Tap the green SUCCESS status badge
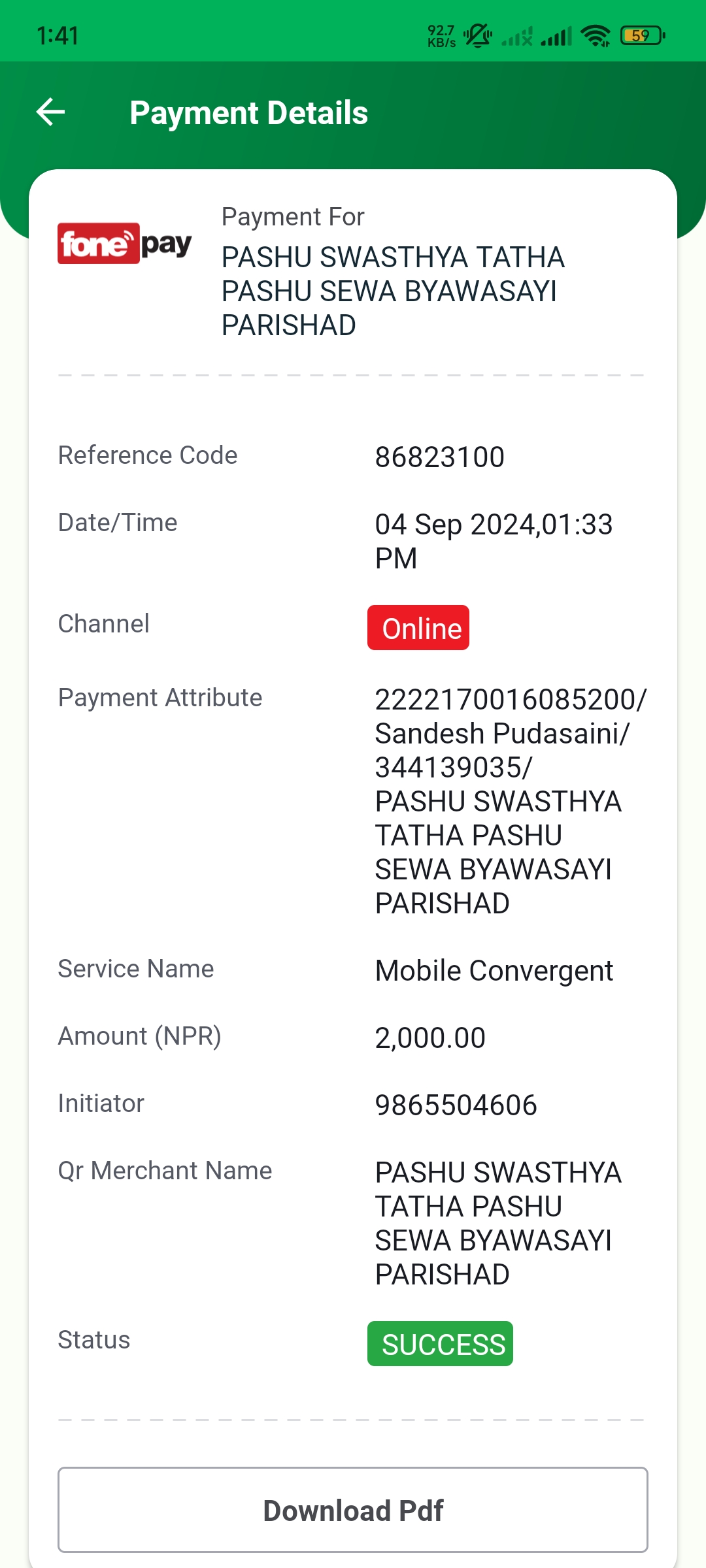The image size is (706, 1568). coord(440,1344)
